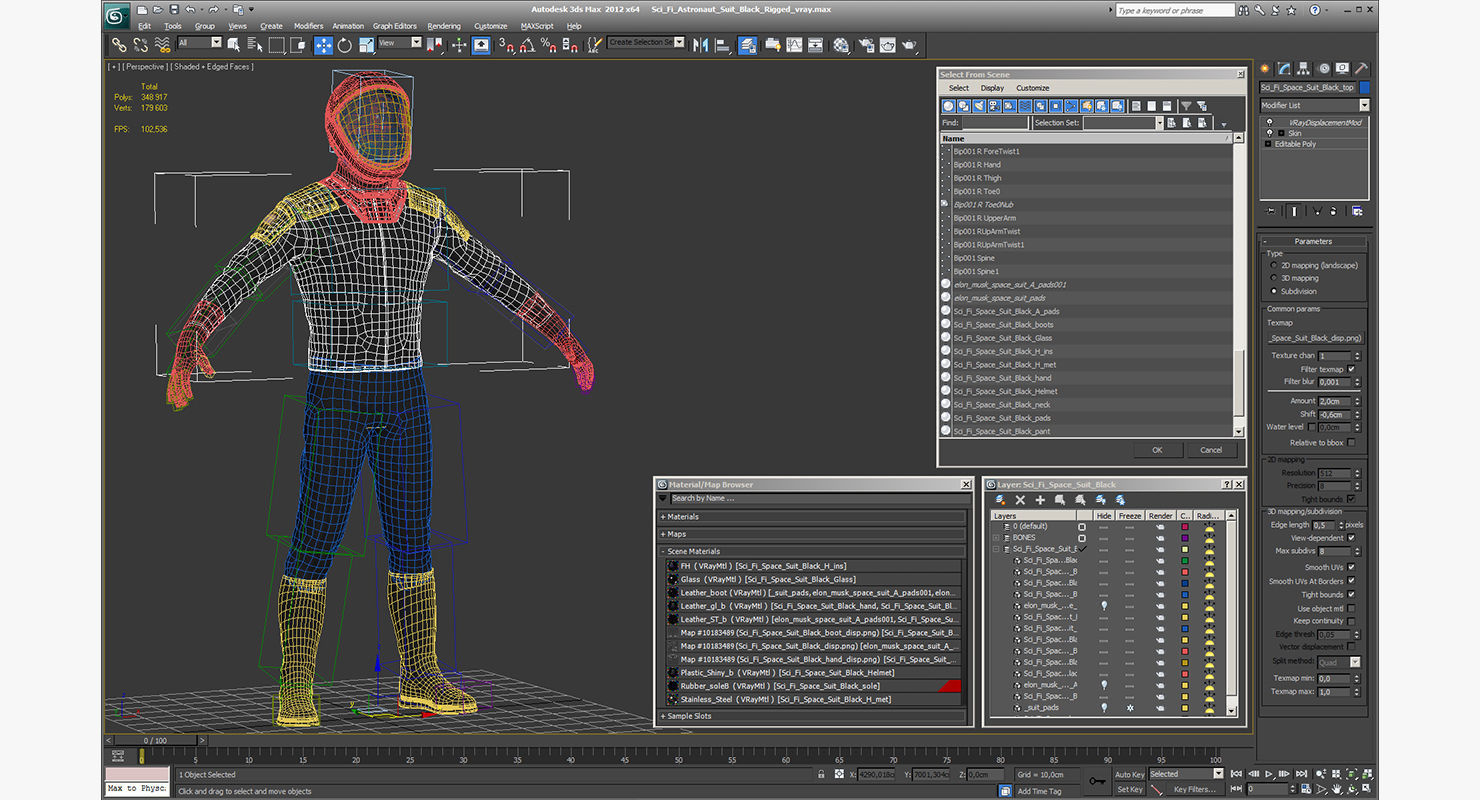Image resolution: width=1480 pixels, height=800 pixels.
Task: Click the Auto Key button
Action: click(1129, 774)
